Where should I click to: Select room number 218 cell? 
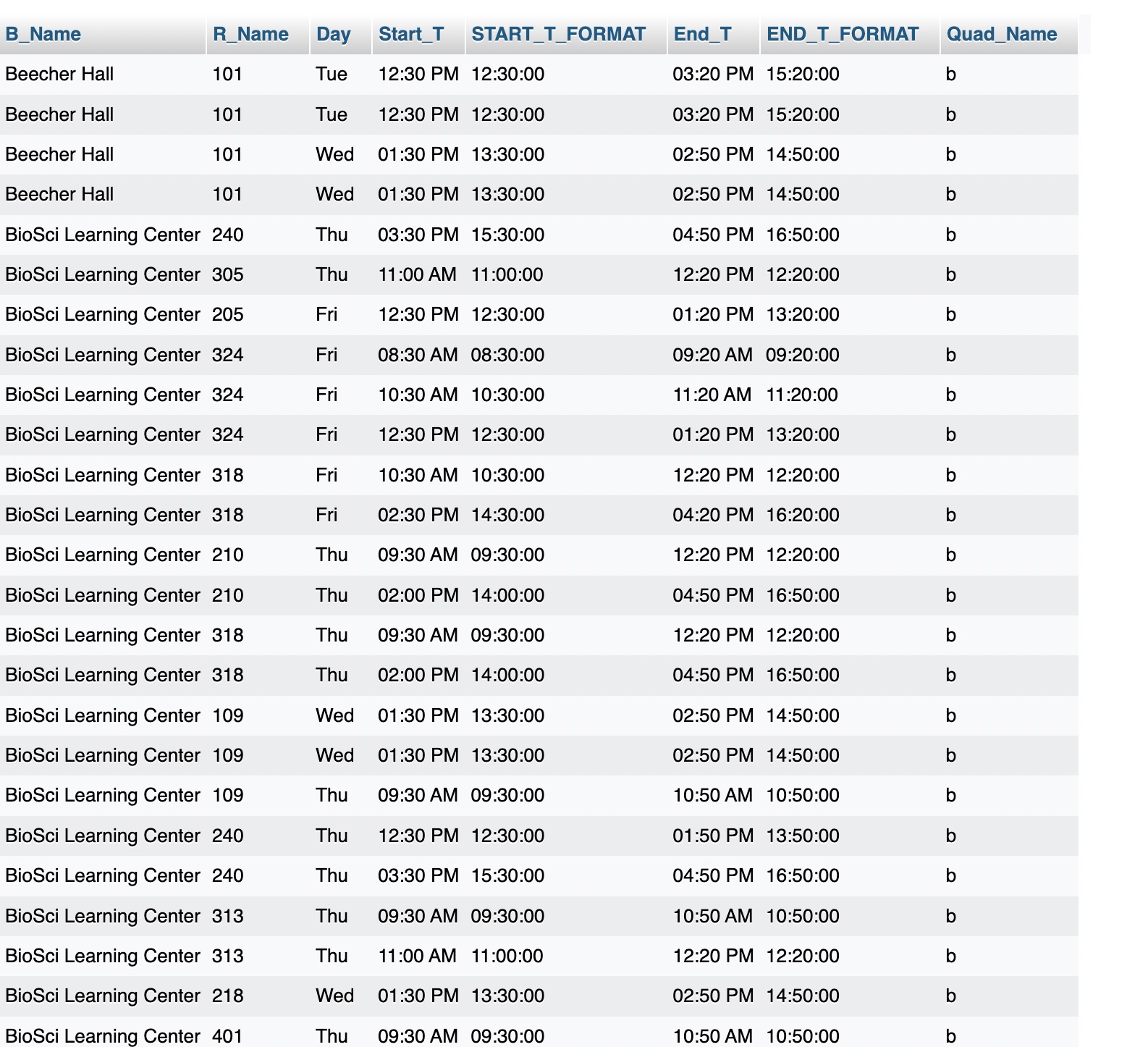click(x=228, y=996)
